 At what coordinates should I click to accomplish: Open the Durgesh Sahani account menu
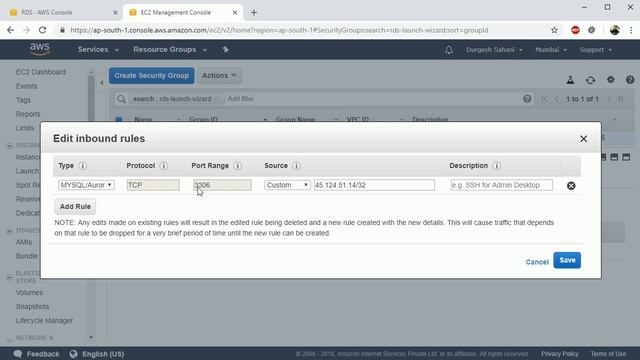494,50
